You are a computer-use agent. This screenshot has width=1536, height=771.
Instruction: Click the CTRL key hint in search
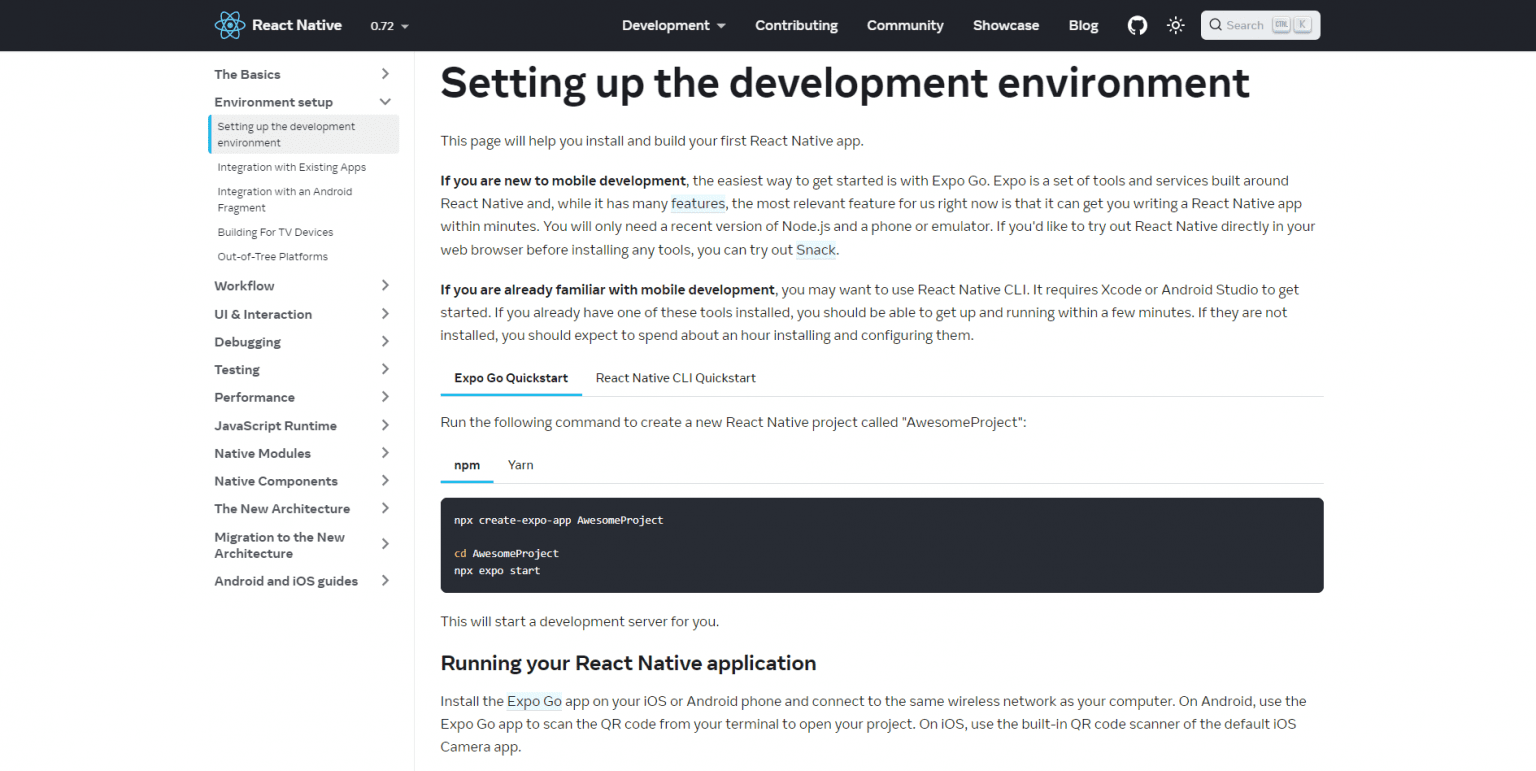[x=1283, y=24]
